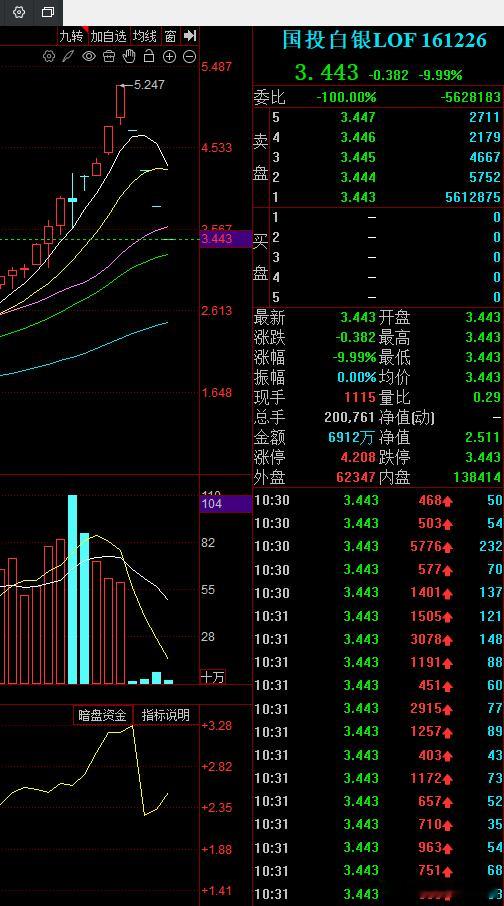This screenshot has width=504, height=906.
Task: Click the collapse-panel arrow icon after 窗
Action: (190, 36)
